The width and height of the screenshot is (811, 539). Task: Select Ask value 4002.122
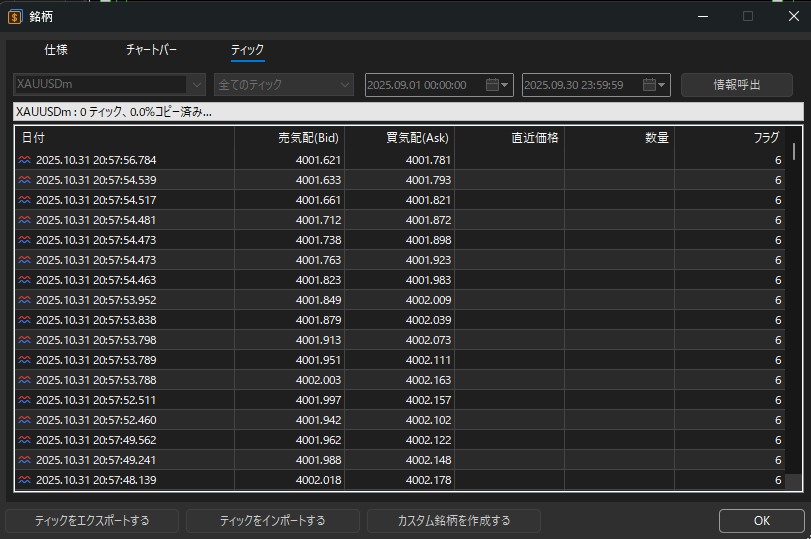tap(428, 440)
